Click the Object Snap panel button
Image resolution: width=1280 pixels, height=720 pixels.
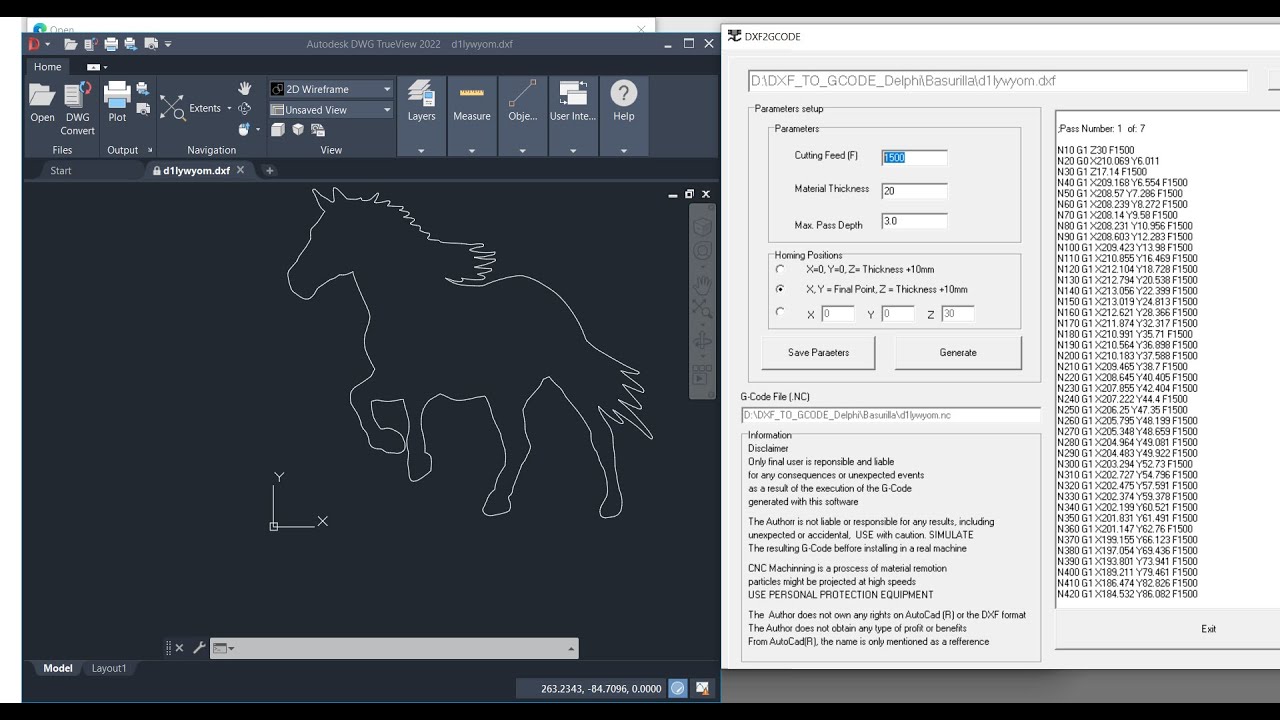click(522, 102)
